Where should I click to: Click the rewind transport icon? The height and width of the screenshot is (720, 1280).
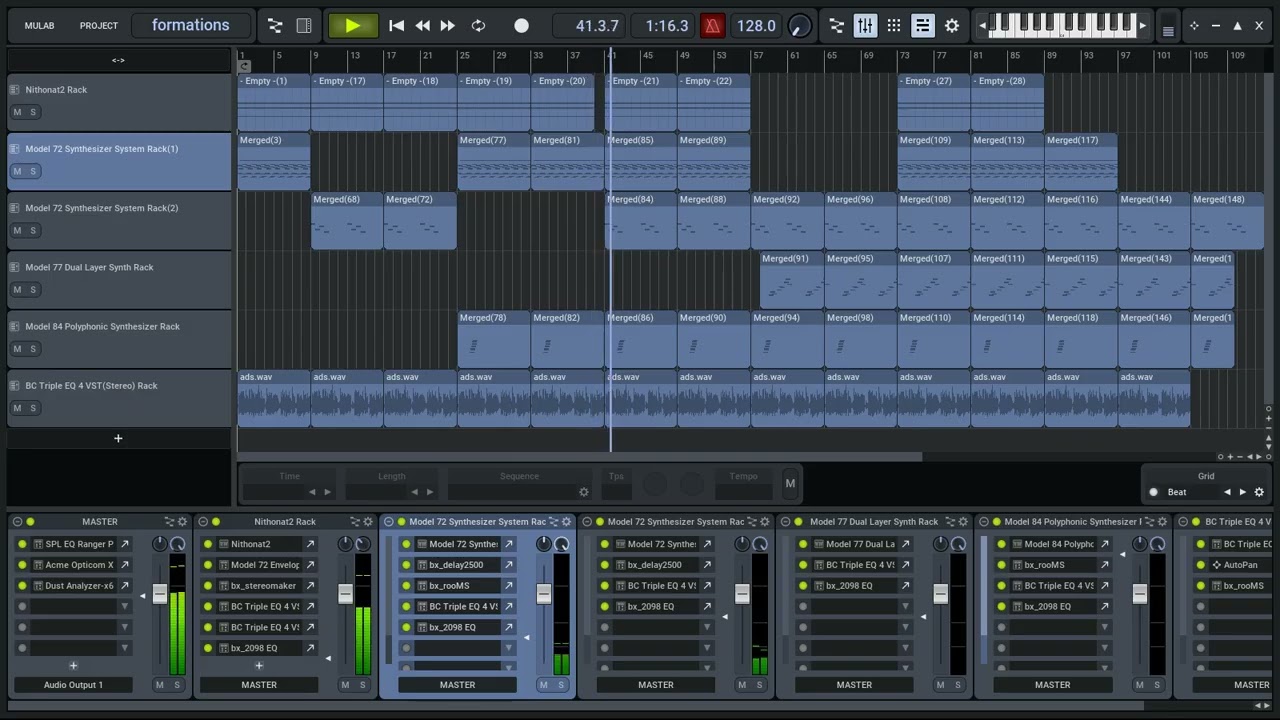(422, 26)
